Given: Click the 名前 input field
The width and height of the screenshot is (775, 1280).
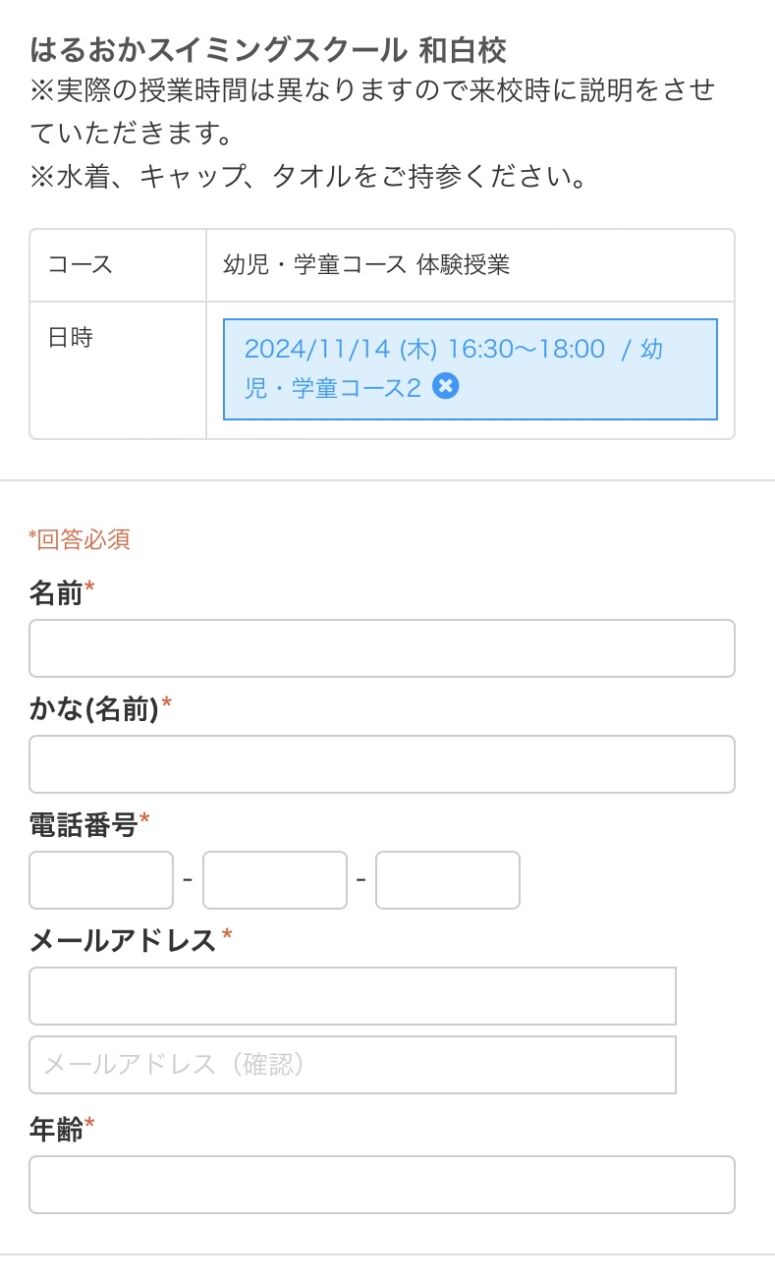Looking at the screenshot, I should pyautogui.click(x=382, y=648).
